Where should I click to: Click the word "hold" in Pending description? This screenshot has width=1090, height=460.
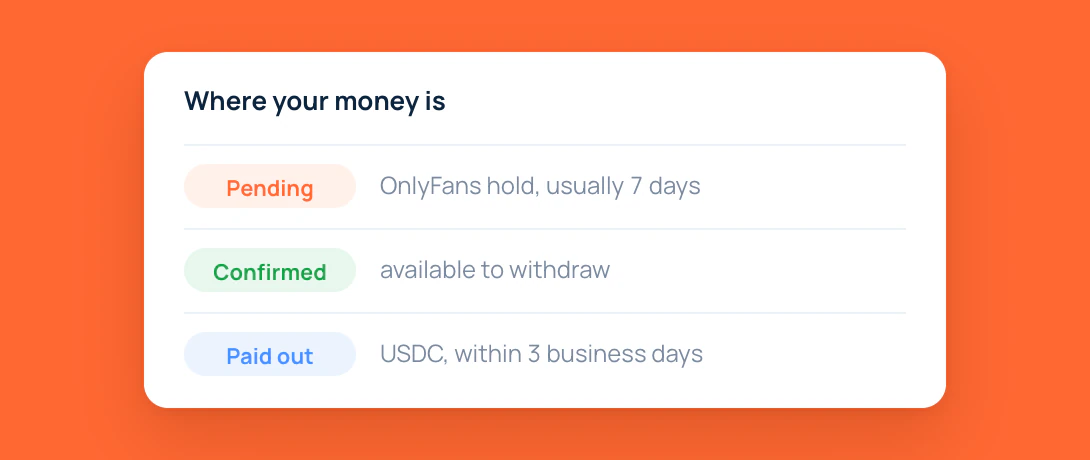click(x=513, y=186)
